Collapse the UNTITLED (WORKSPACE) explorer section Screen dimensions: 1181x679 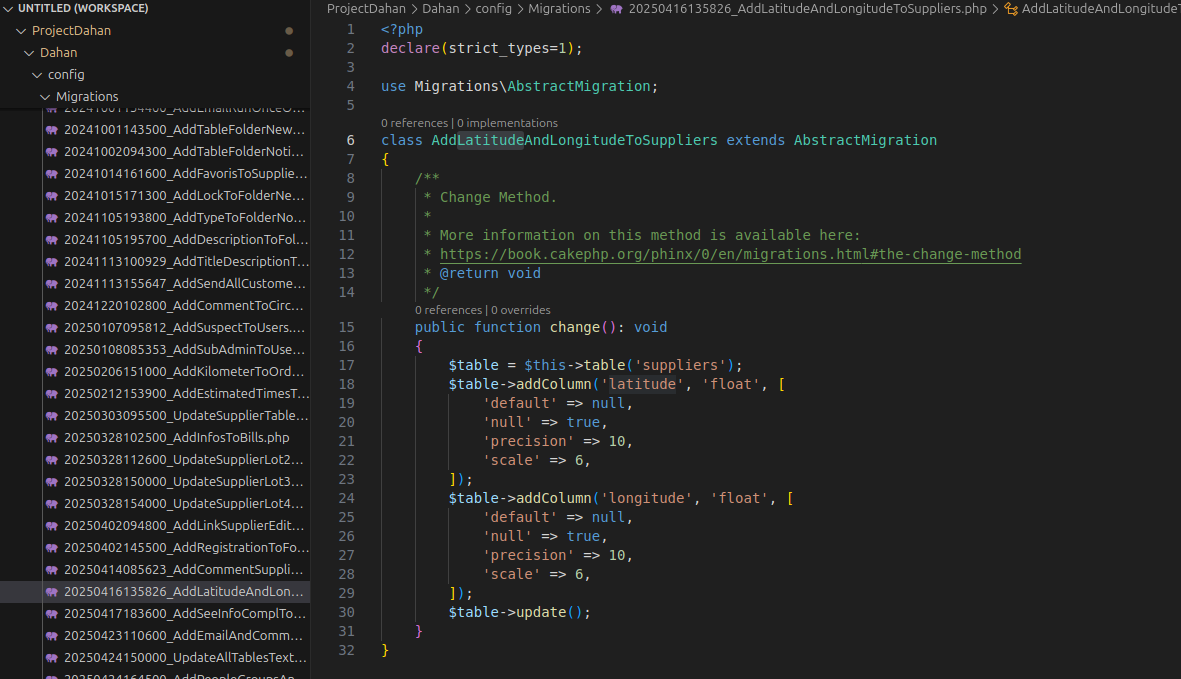[x=9, y=8]
